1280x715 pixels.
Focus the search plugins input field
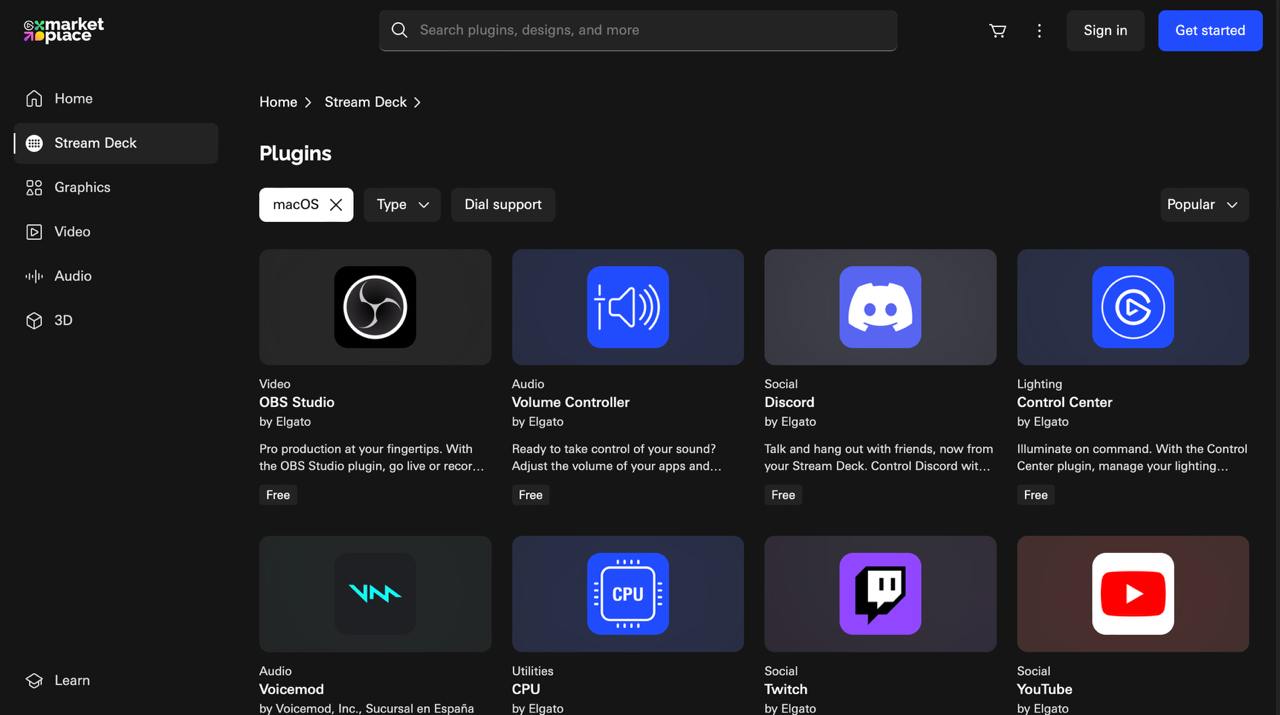click(638, 30)
